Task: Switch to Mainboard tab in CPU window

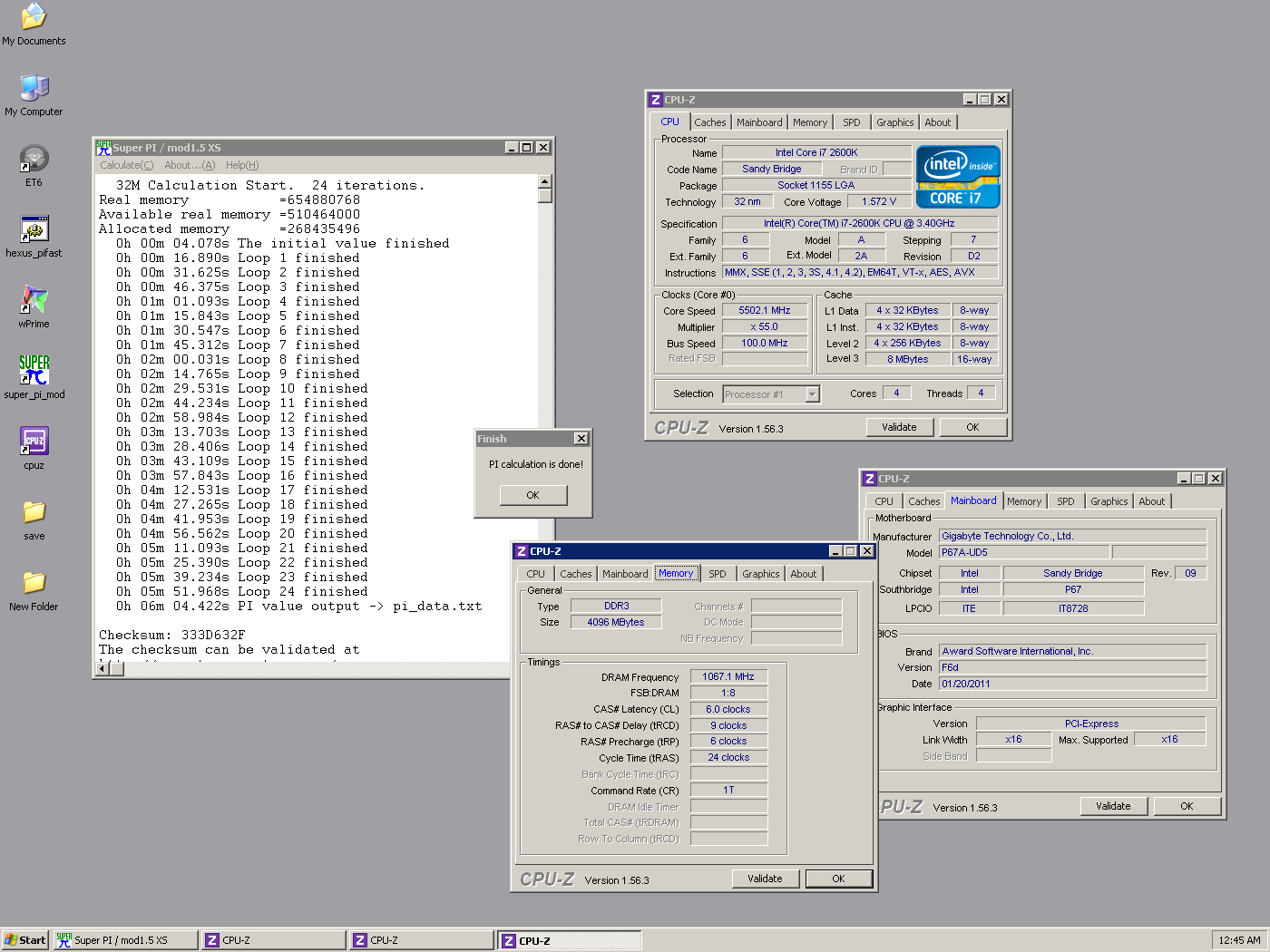Action: (759, 122)
